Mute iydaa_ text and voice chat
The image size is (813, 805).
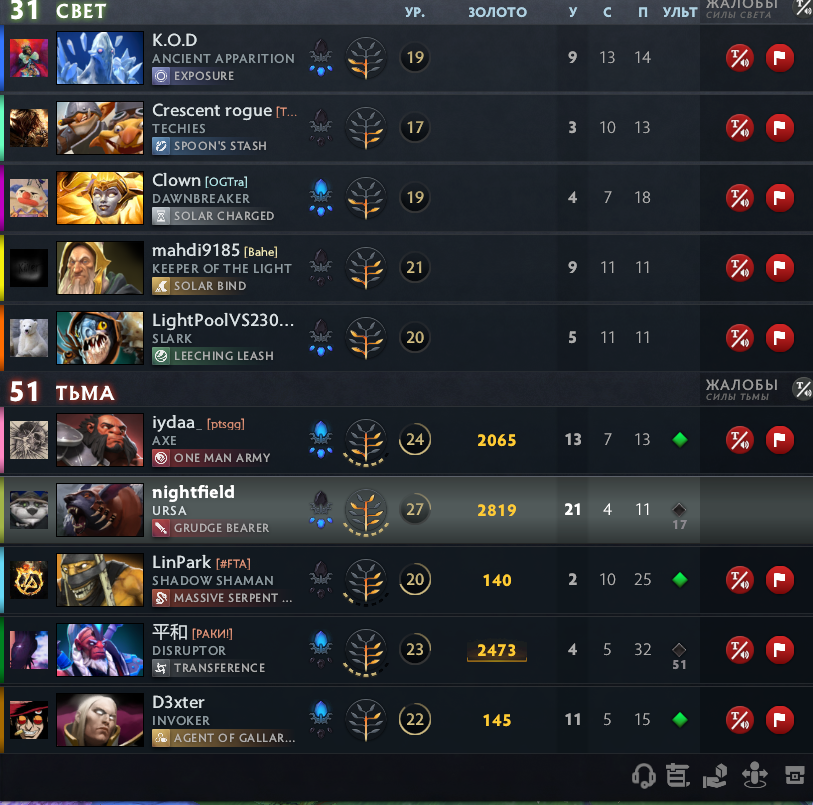pyautogui.click(x=739, y=440)
